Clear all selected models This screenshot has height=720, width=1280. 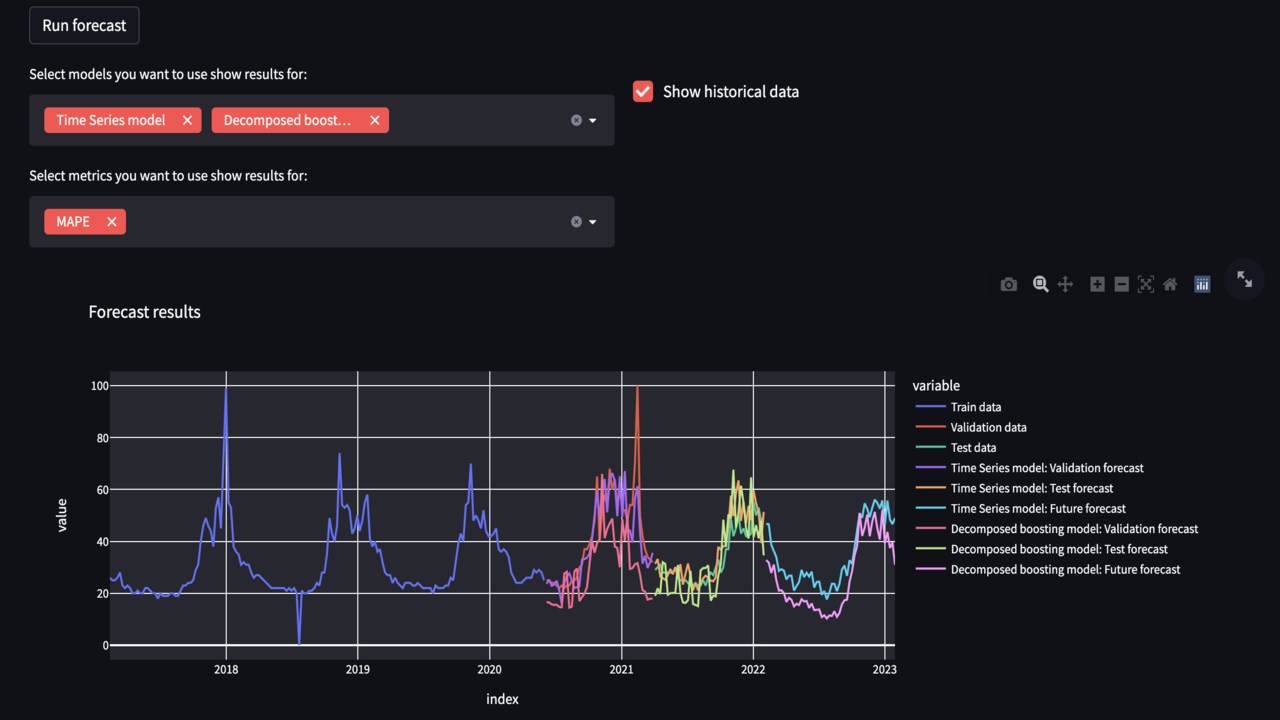(576, 120)
